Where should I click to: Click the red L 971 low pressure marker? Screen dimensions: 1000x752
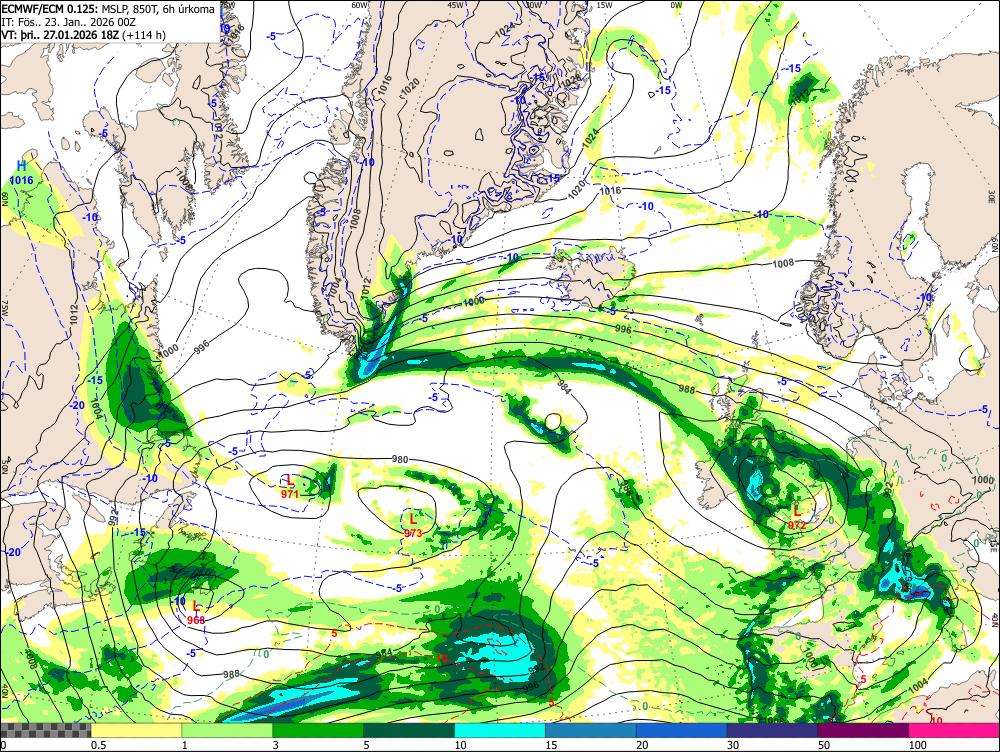point(290,486)
